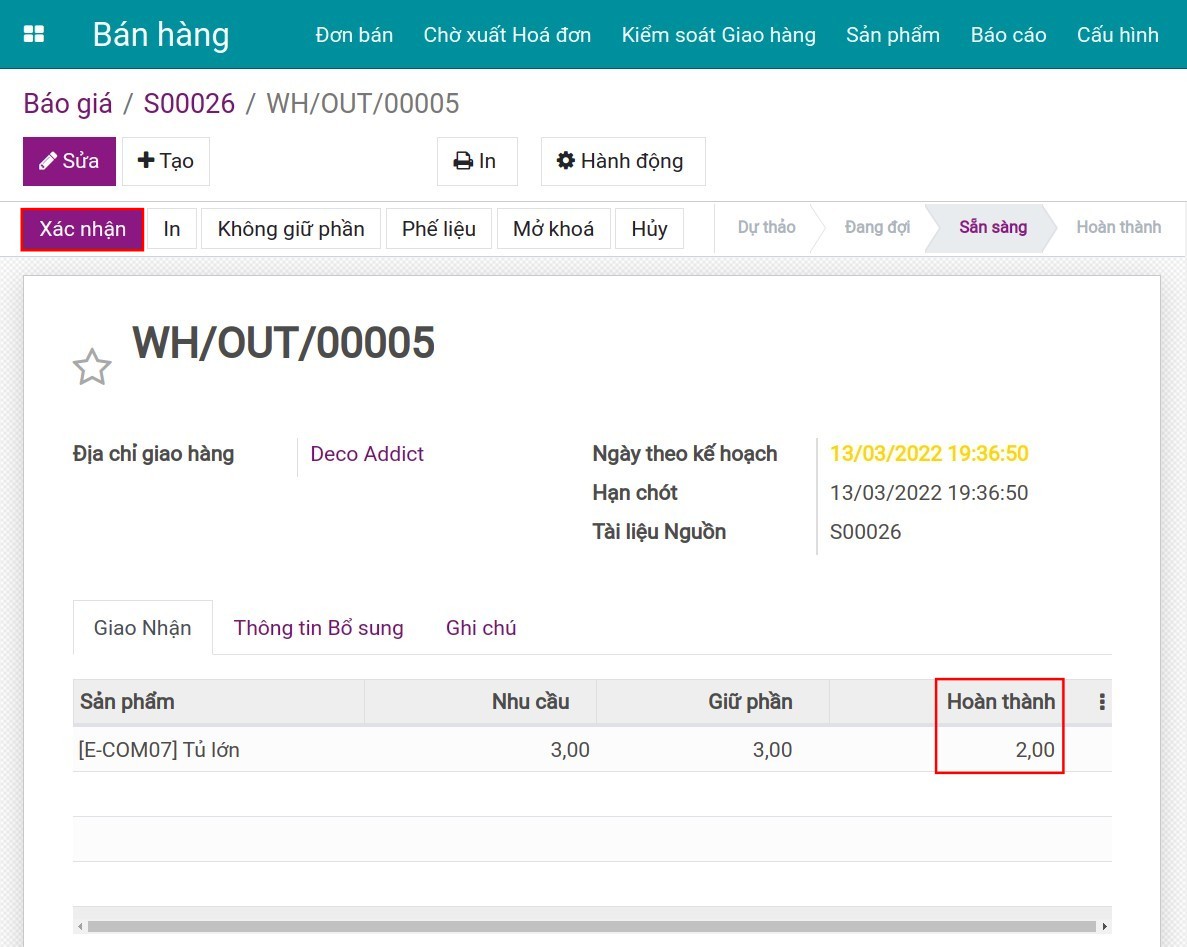Image resolution: width=1187 pixels, height=947 pixels.
Task: Switch to Giao Nhận tab
Action: (142, 628)
